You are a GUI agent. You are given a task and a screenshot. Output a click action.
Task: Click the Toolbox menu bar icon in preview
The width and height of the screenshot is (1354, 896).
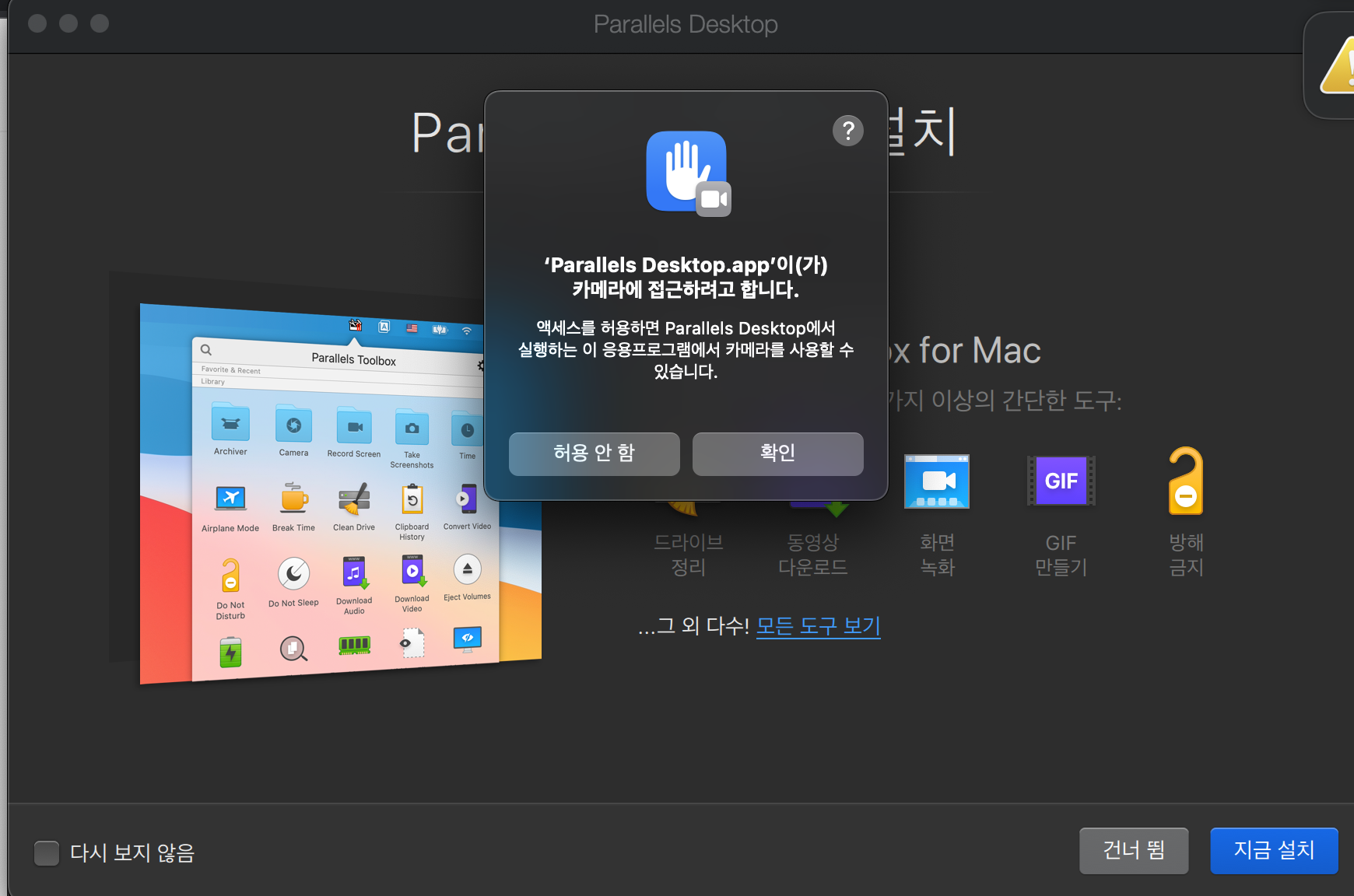click(x=356, y=325)
